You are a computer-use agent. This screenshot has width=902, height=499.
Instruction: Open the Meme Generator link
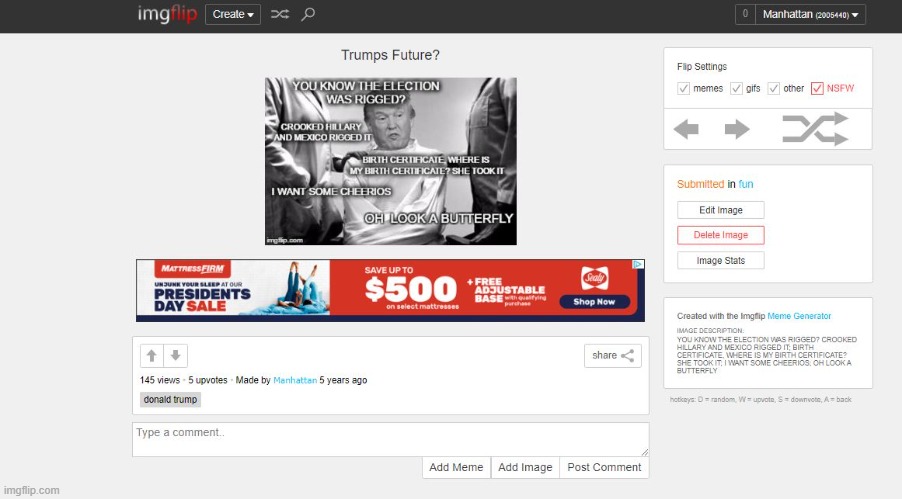click(799, 316)
